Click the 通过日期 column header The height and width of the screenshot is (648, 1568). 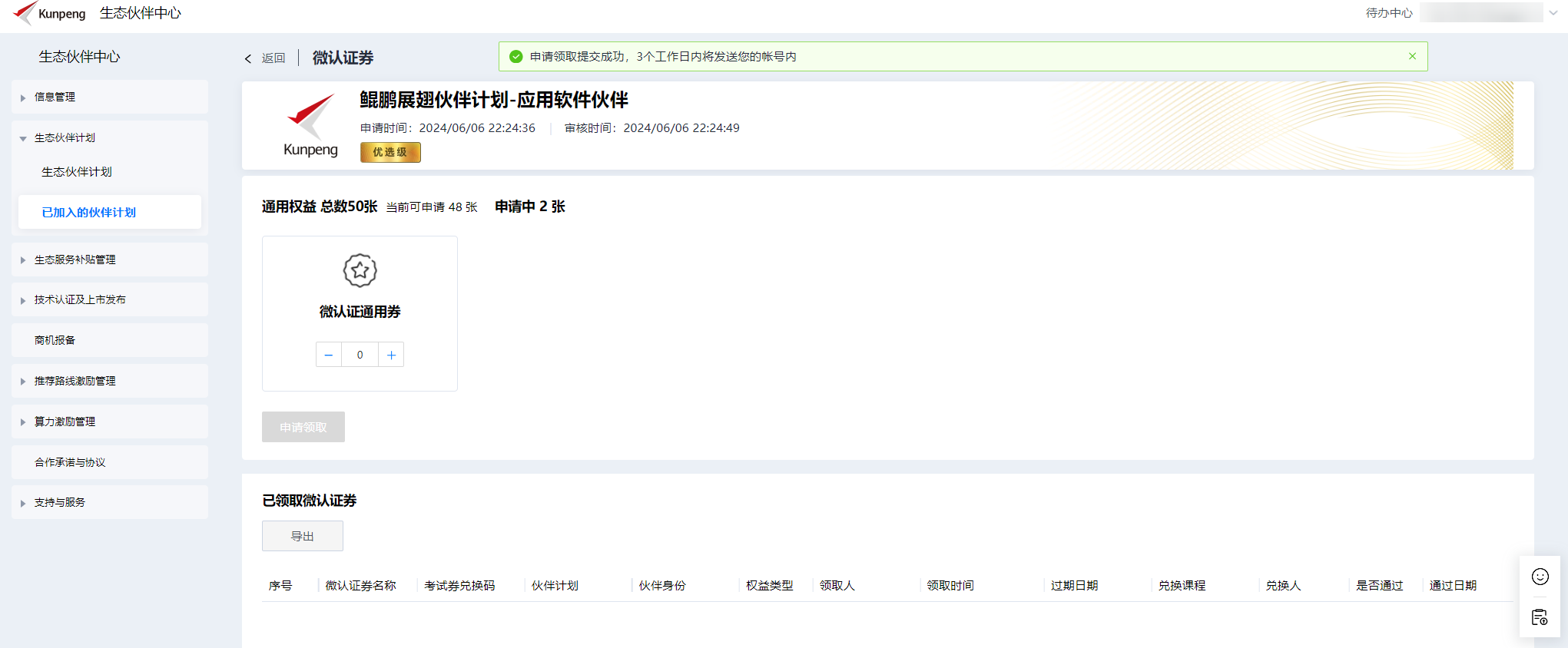[x=1453, y=585]
